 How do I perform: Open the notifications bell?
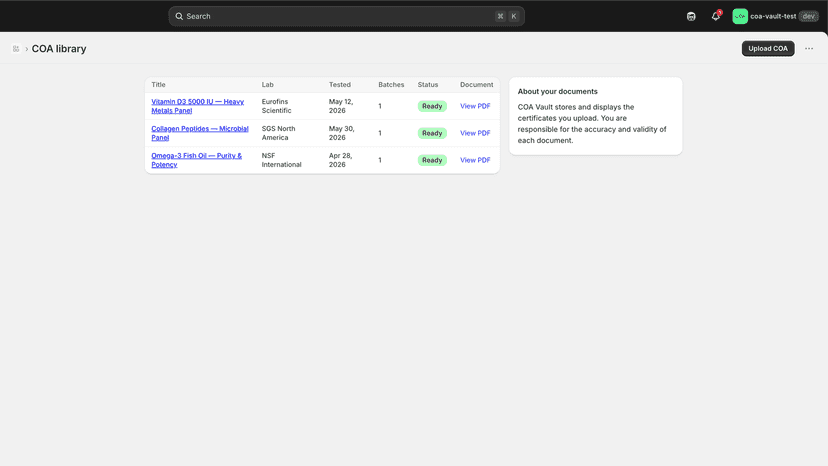(716, 16)
